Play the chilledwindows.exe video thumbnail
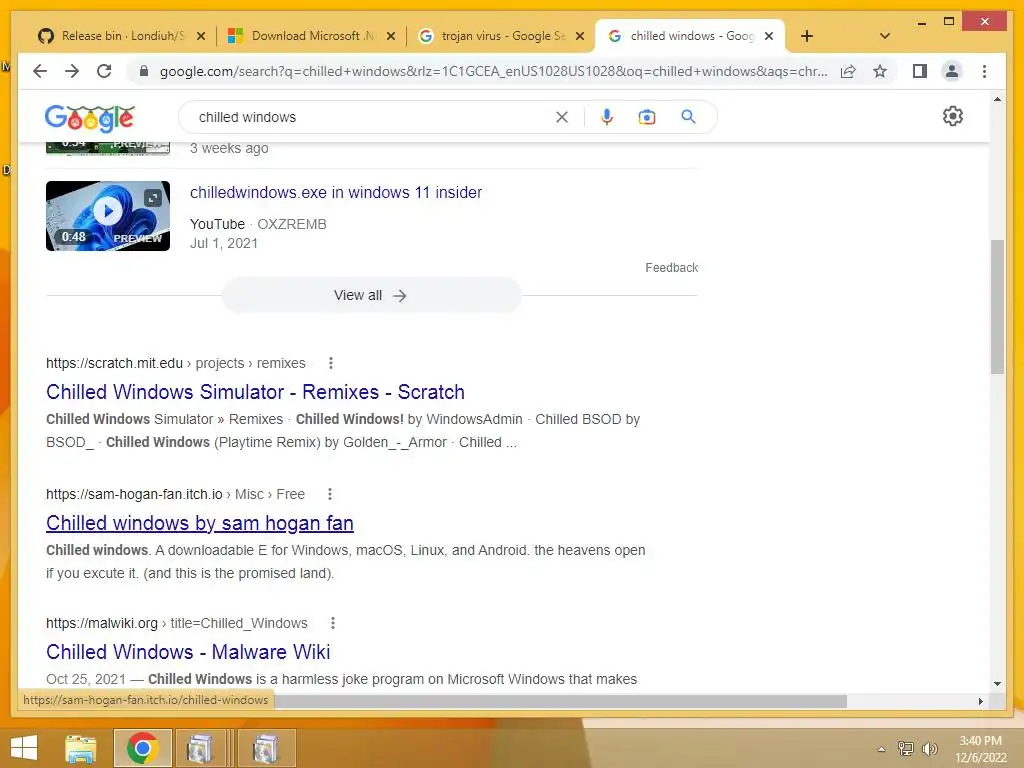The width and height of the screenshot is (1024, 768). [x=108, y=216]
